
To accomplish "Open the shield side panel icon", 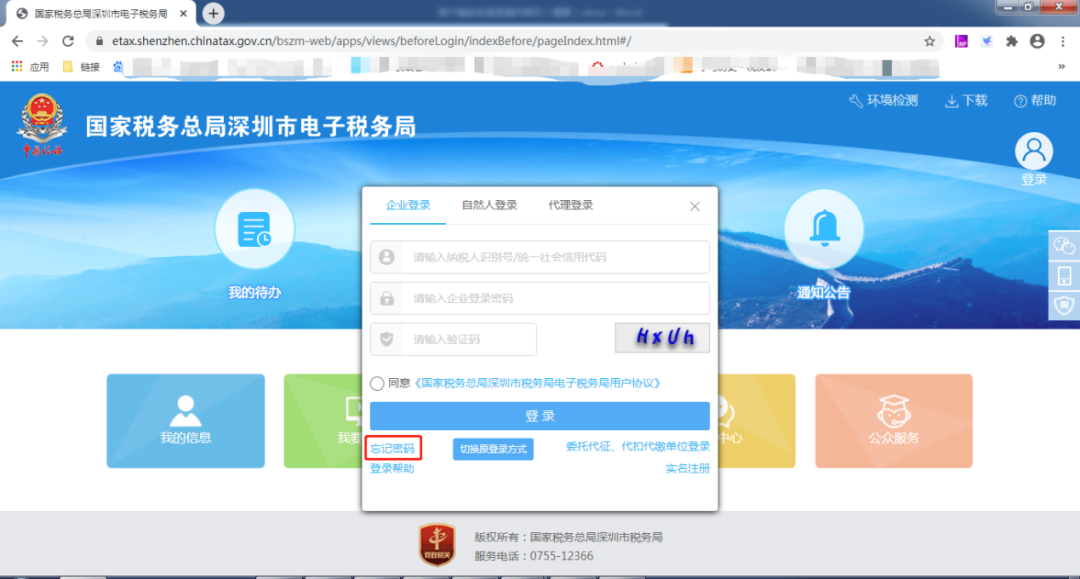I will pos(1064,305).
